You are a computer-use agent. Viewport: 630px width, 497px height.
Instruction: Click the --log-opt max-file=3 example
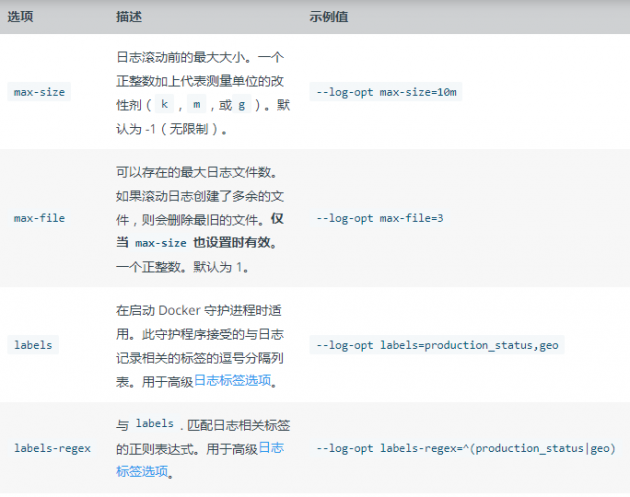(379, 218)
